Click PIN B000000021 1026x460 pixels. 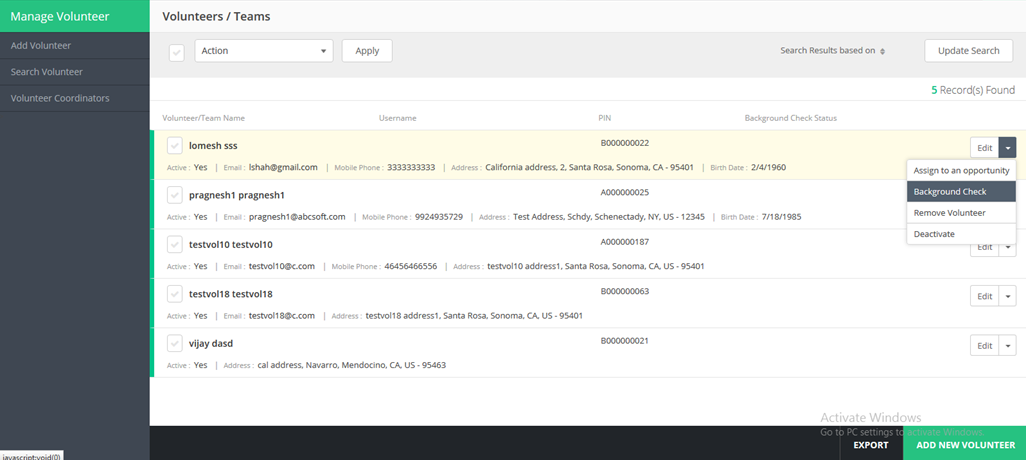point(624,341)
